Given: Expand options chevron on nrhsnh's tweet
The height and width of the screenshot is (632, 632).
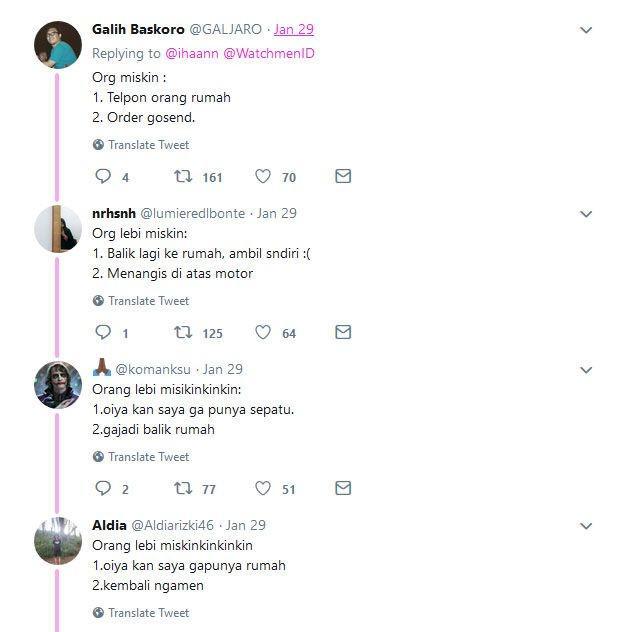Looking at the screenshot, I should [x=586, y=214].
